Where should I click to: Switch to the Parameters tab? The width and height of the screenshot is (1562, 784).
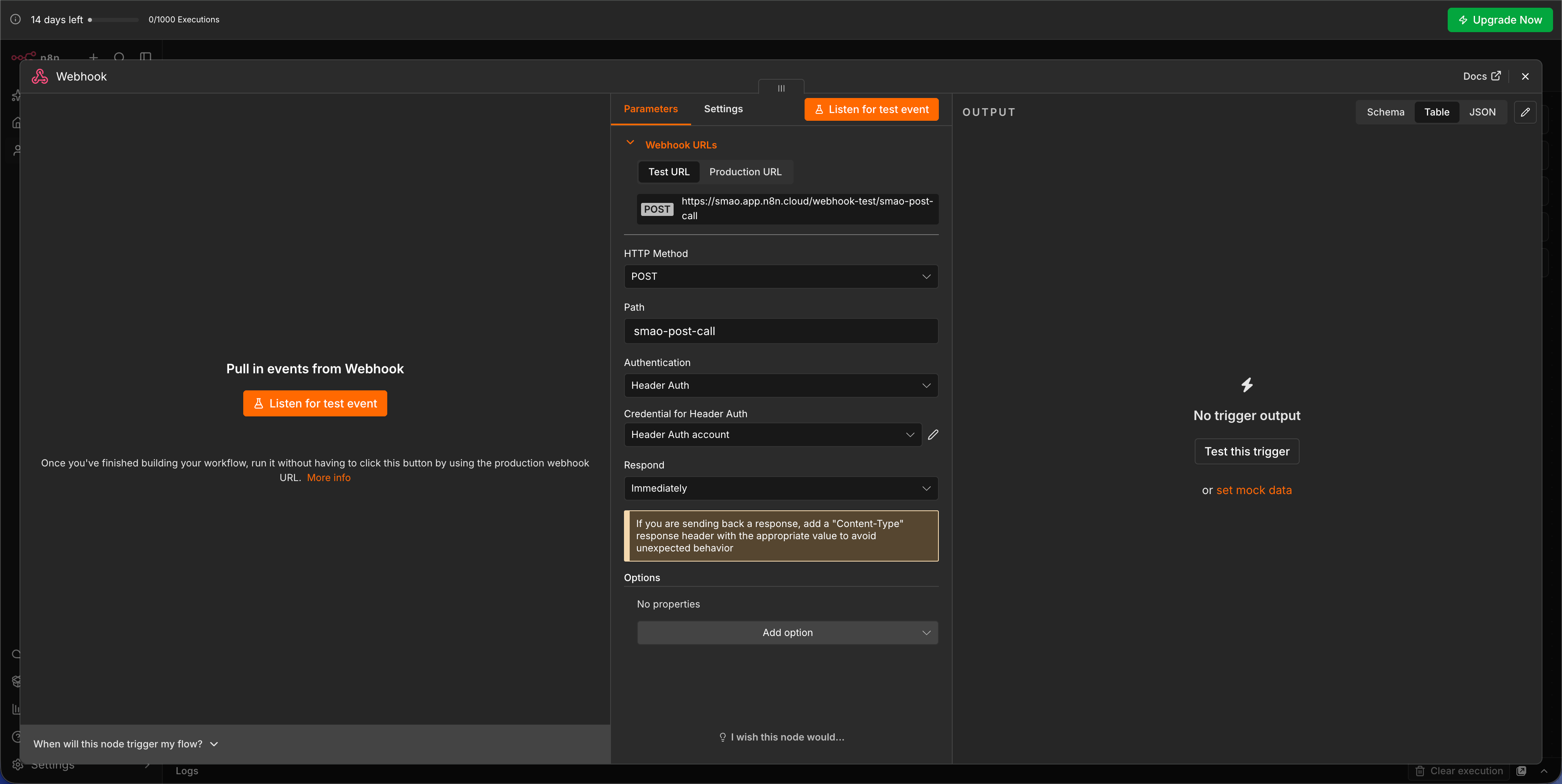coord(651,109)
